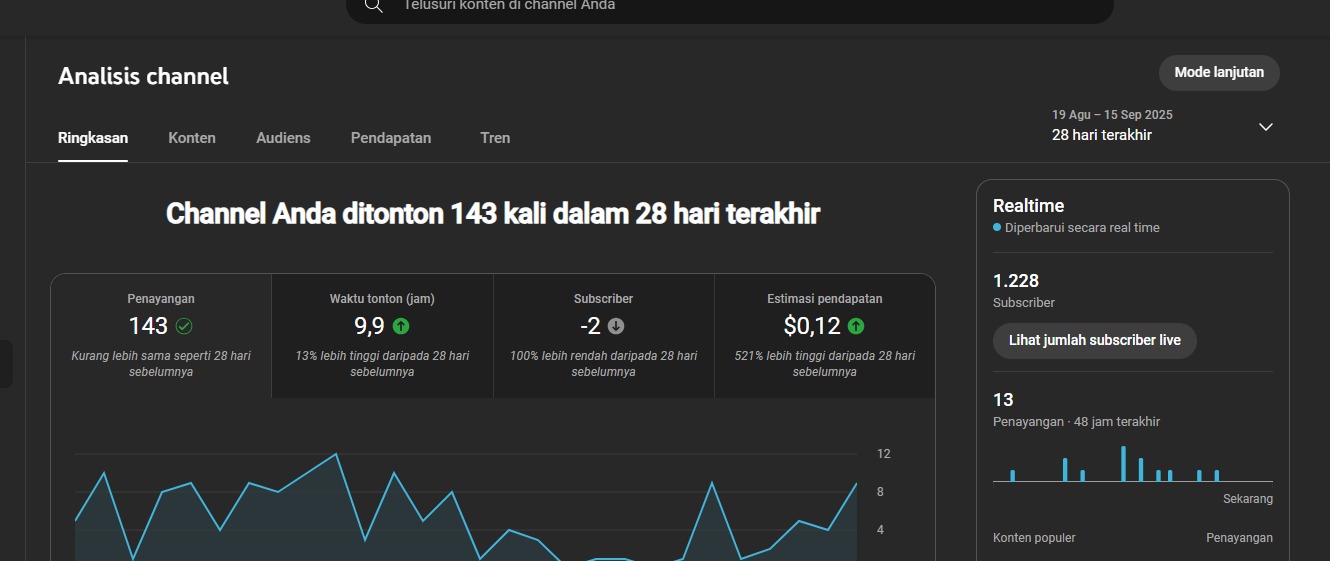Select the Ringkasan tab

click(x=93, y=138)
